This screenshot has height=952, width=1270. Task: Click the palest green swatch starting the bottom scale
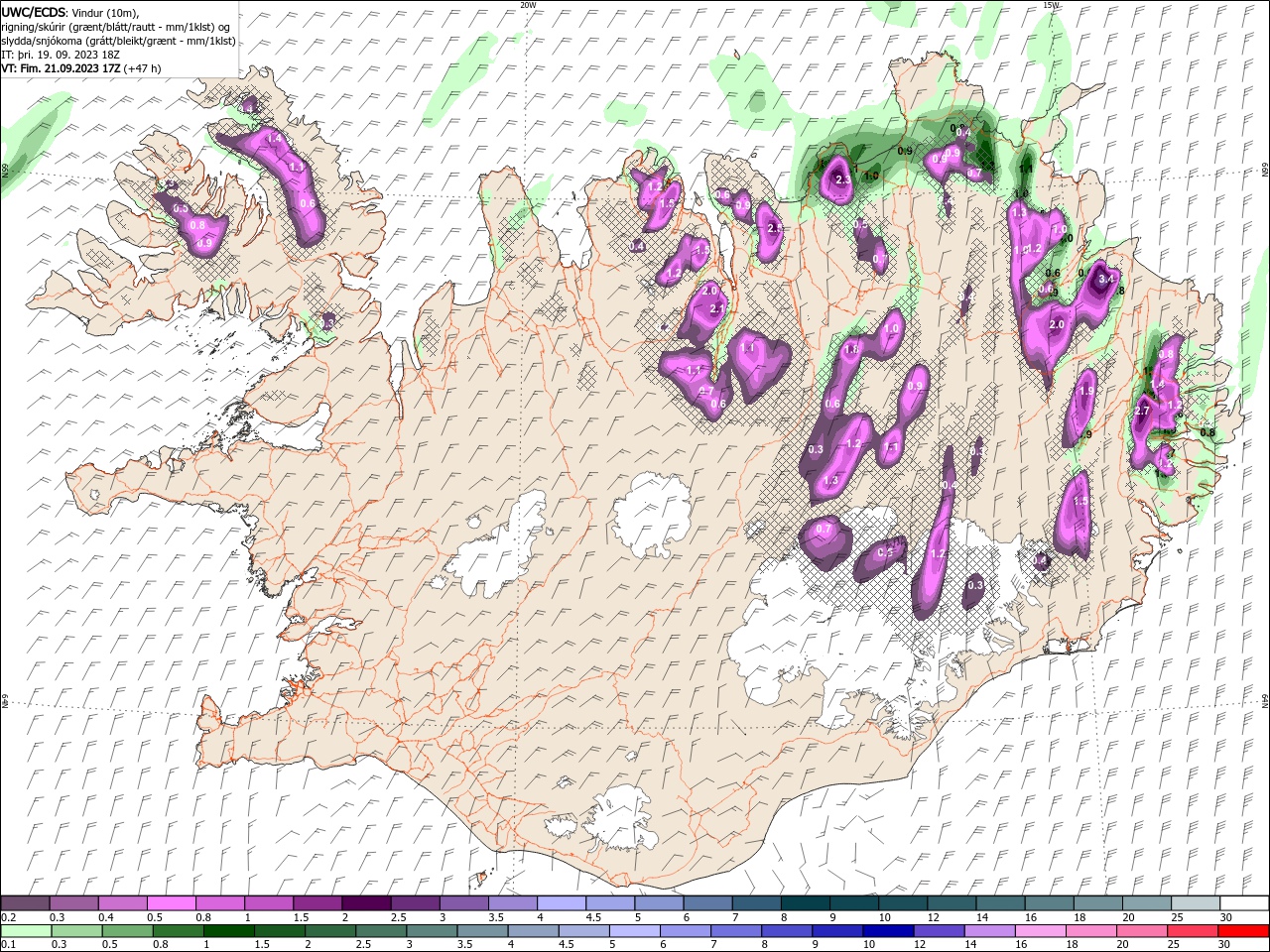click(25, 931)
